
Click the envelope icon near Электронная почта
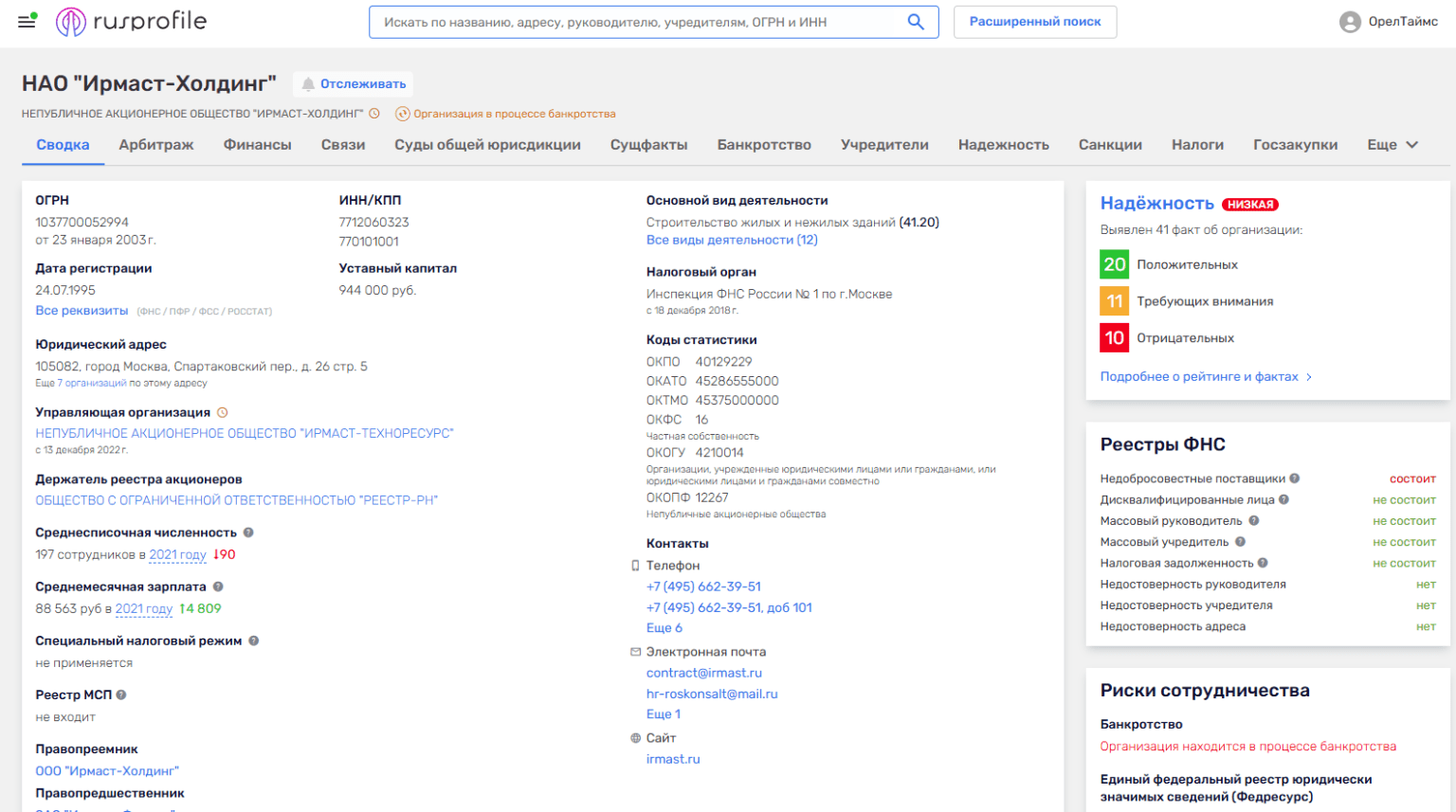pyautogui.click(x=636, y=652)
